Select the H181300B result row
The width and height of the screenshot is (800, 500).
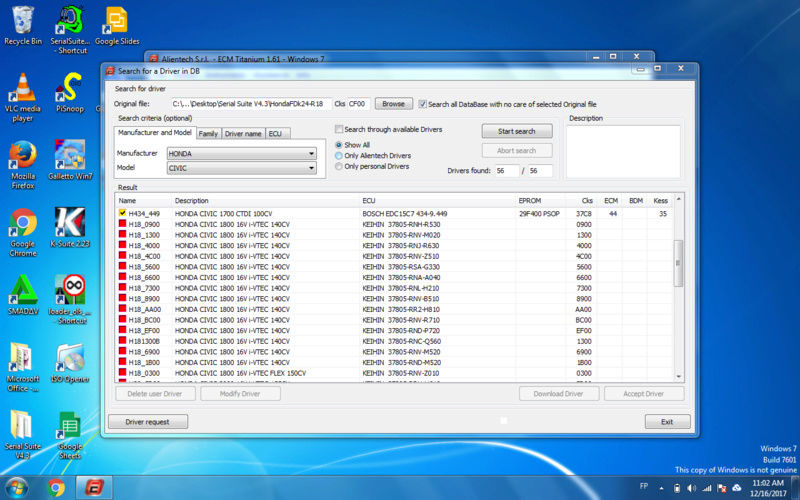click(394, 341)
